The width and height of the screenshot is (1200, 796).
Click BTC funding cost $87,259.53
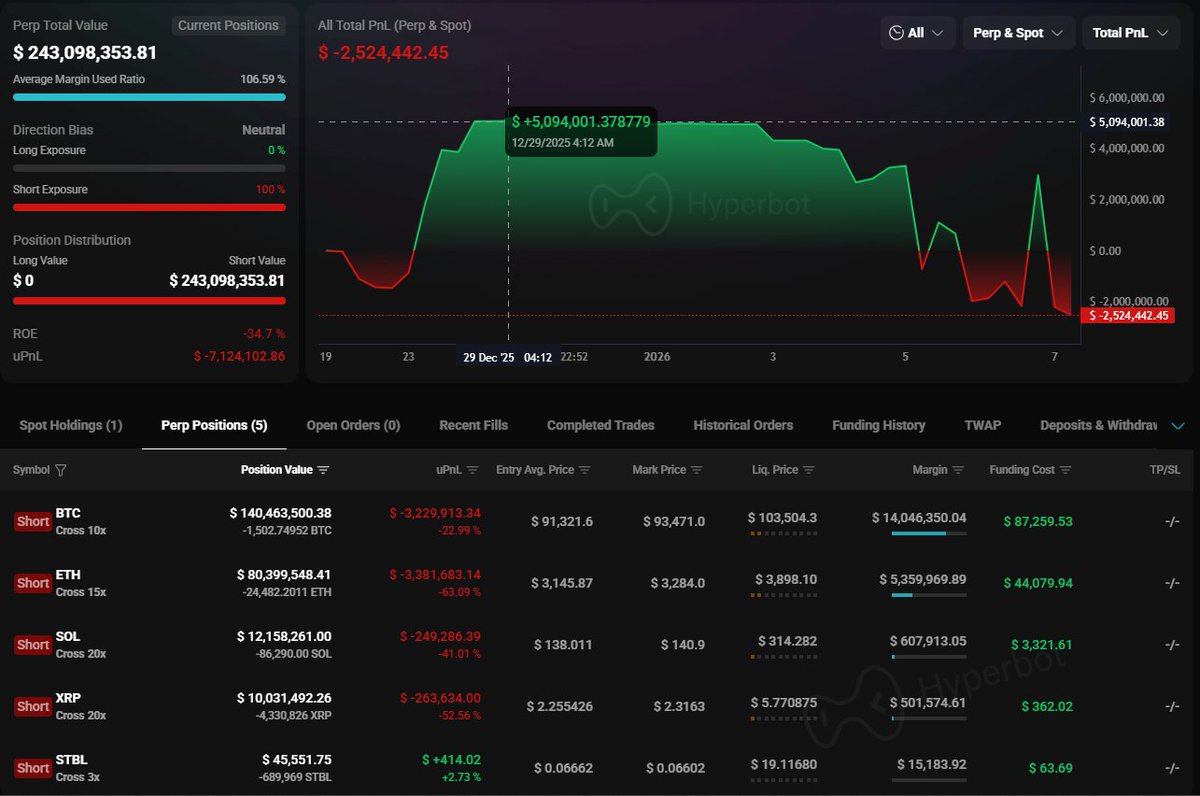1038,521
